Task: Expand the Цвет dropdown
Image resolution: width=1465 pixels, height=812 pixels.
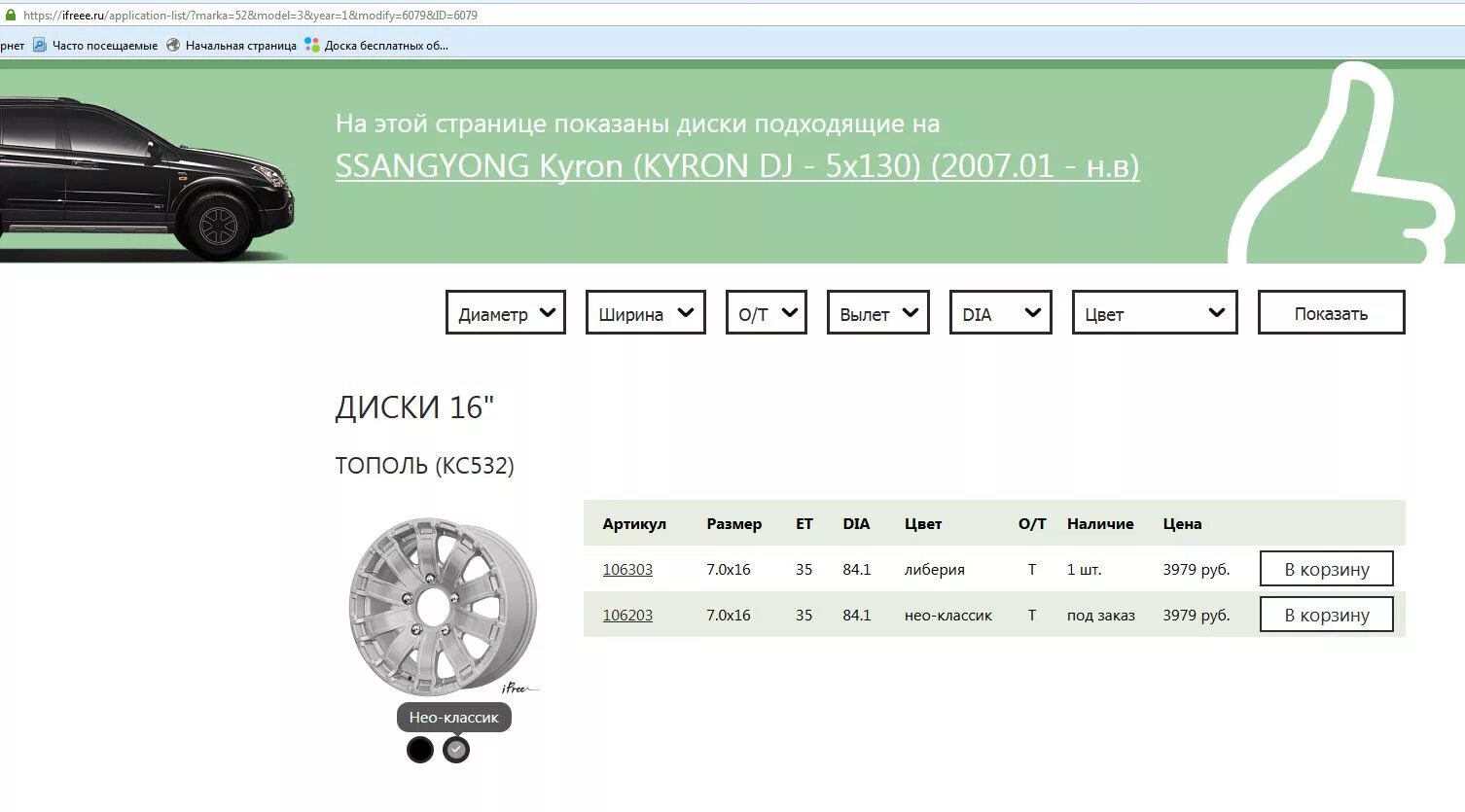Action: tap(1155, 313)
